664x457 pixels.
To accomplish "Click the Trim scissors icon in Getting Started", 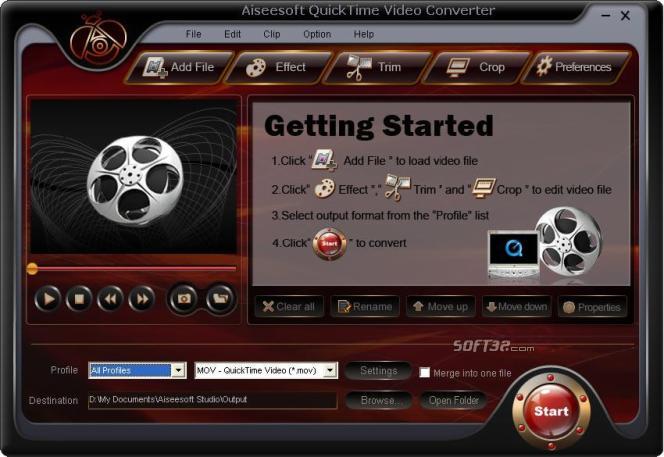I will click(397, 188).
